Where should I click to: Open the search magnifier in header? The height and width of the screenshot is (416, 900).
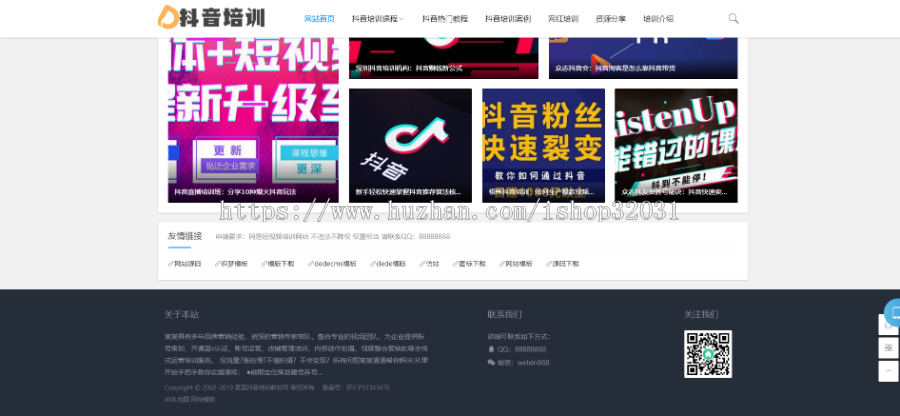click(733, 18)
